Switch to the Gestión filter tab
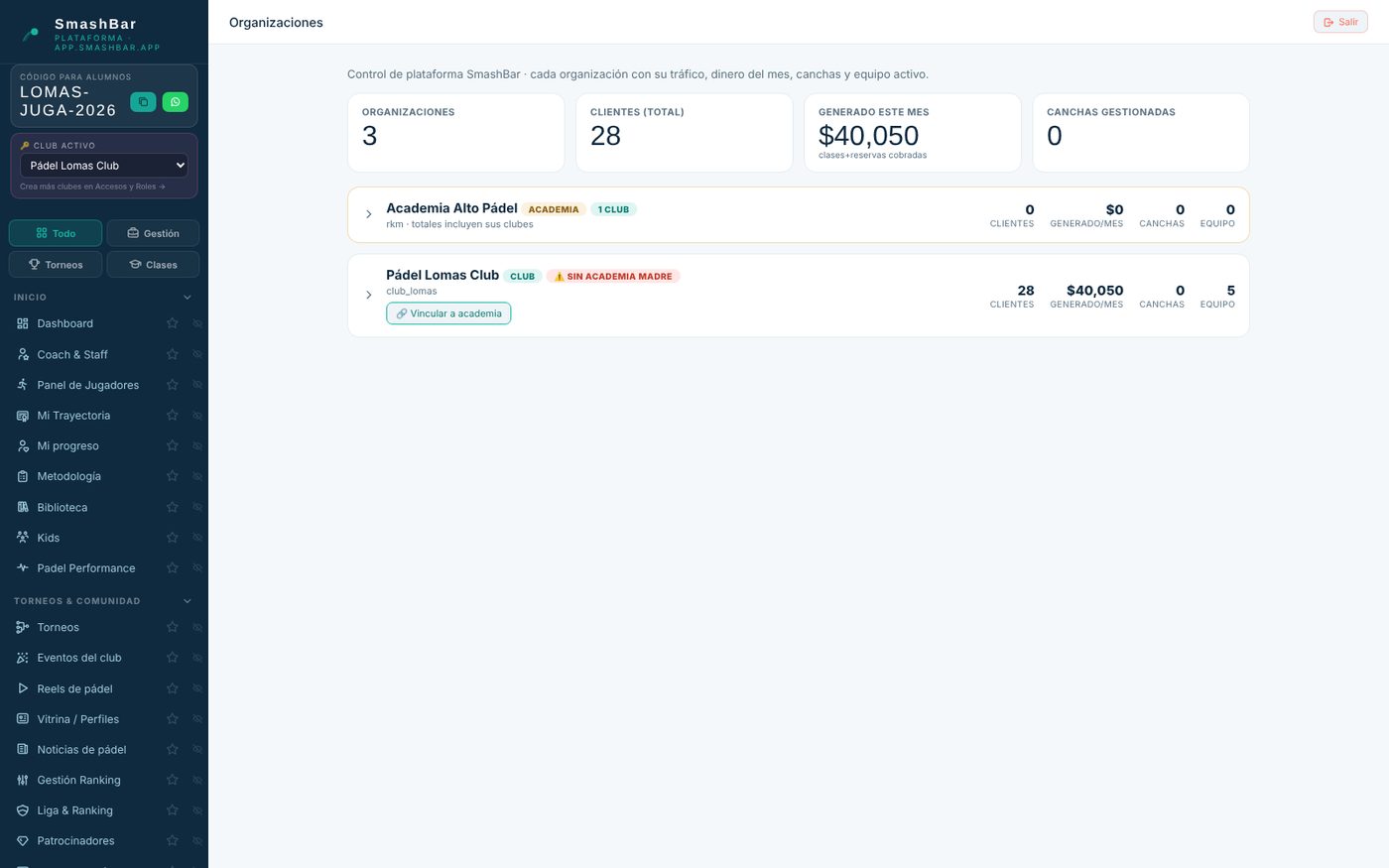This screenshot has width=1389, height=868. (153, 233)
